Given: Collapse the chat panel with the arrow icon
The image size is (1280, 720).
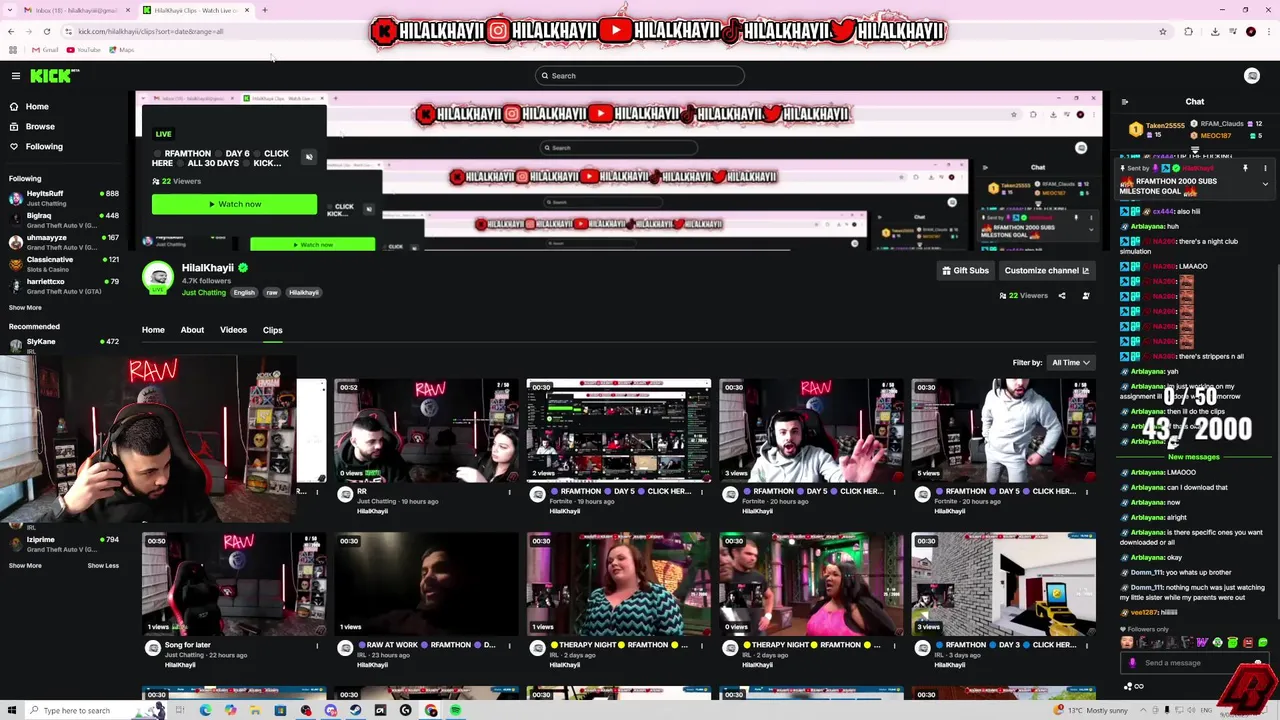Looking at the screenshot, I should click(x=1125, y=102).
